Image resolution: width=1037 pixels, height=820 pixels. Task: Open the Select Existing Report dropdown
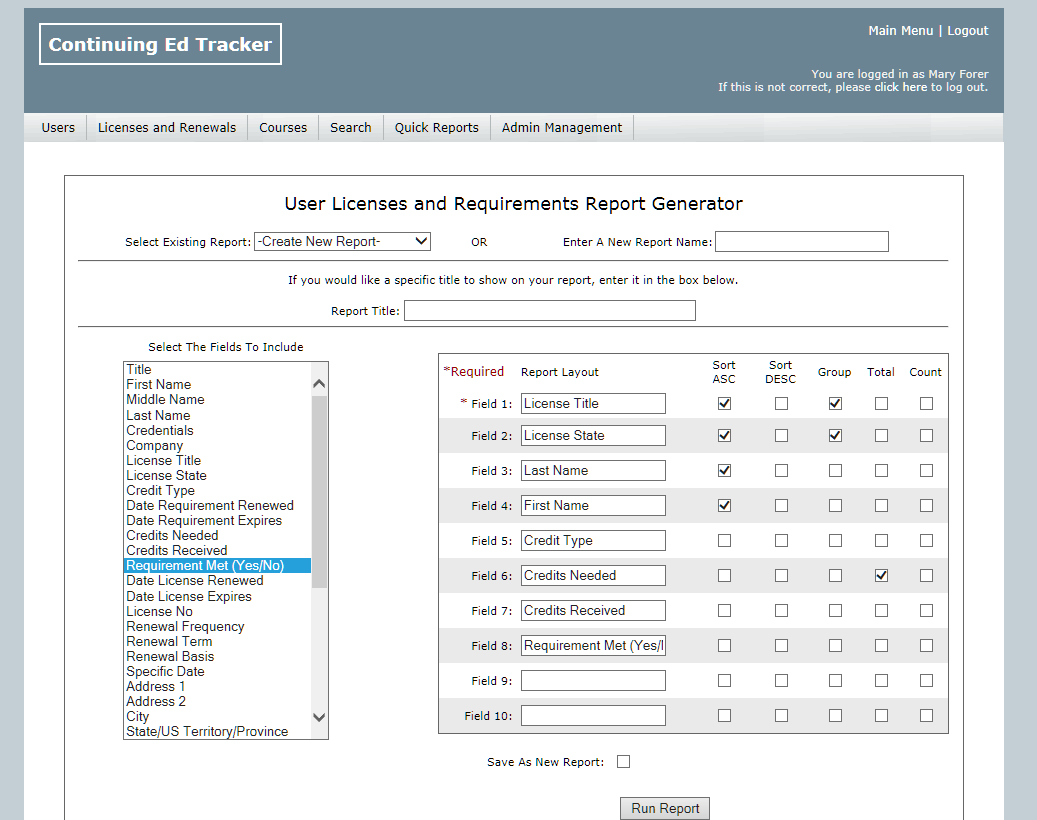coord(342,241)
